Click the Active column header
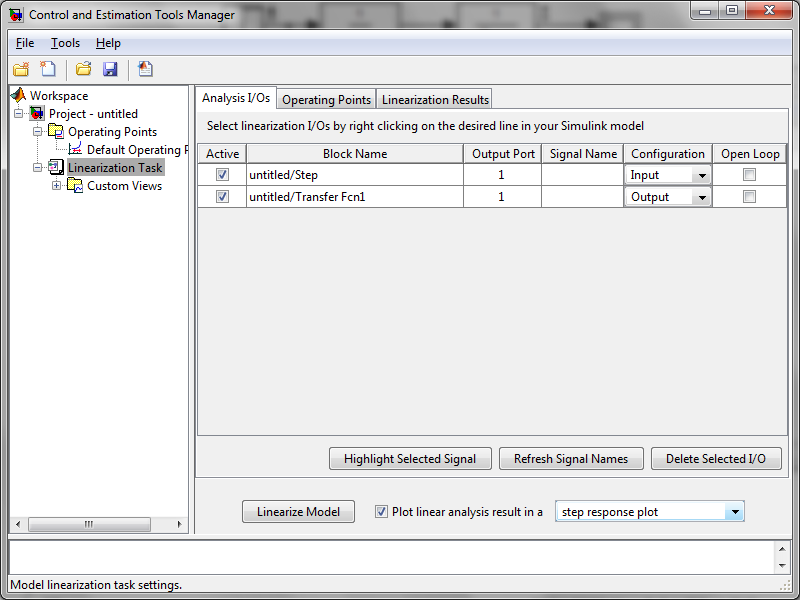 222,154
